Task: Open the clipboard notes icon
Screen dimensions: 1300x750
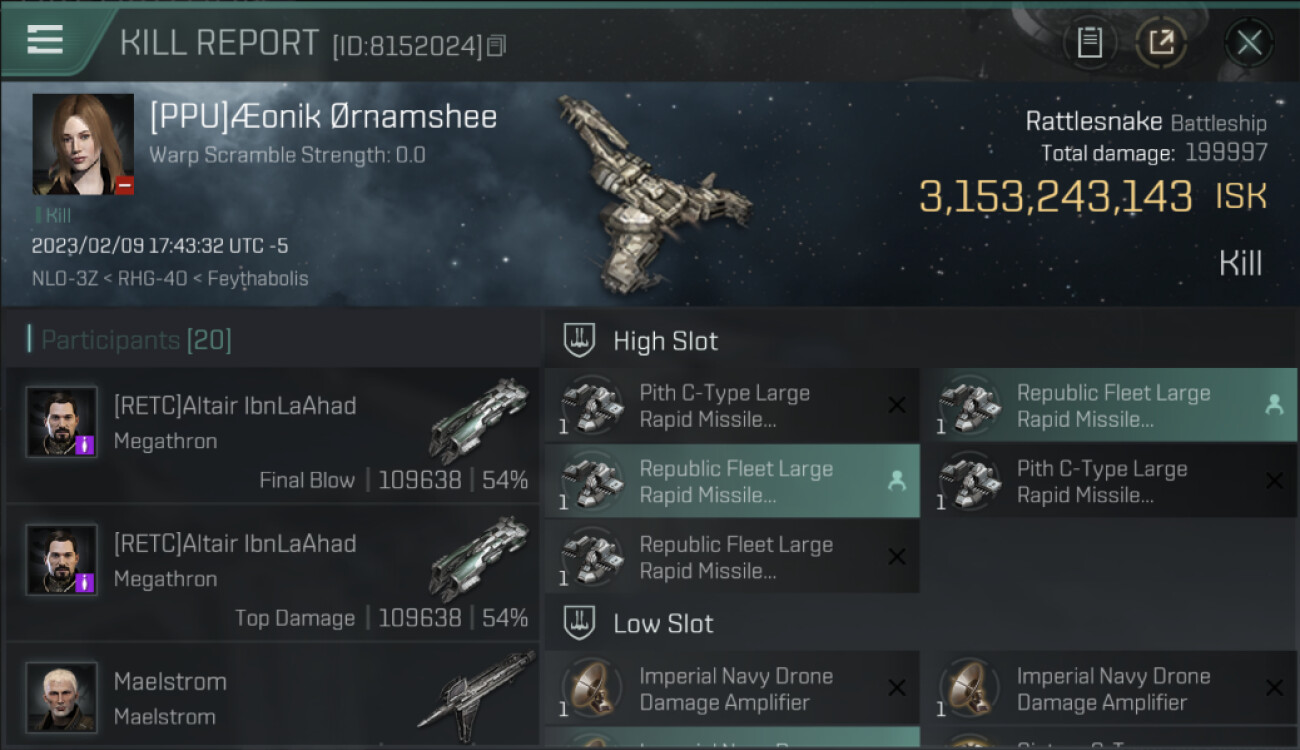Action: (1090, 43)
